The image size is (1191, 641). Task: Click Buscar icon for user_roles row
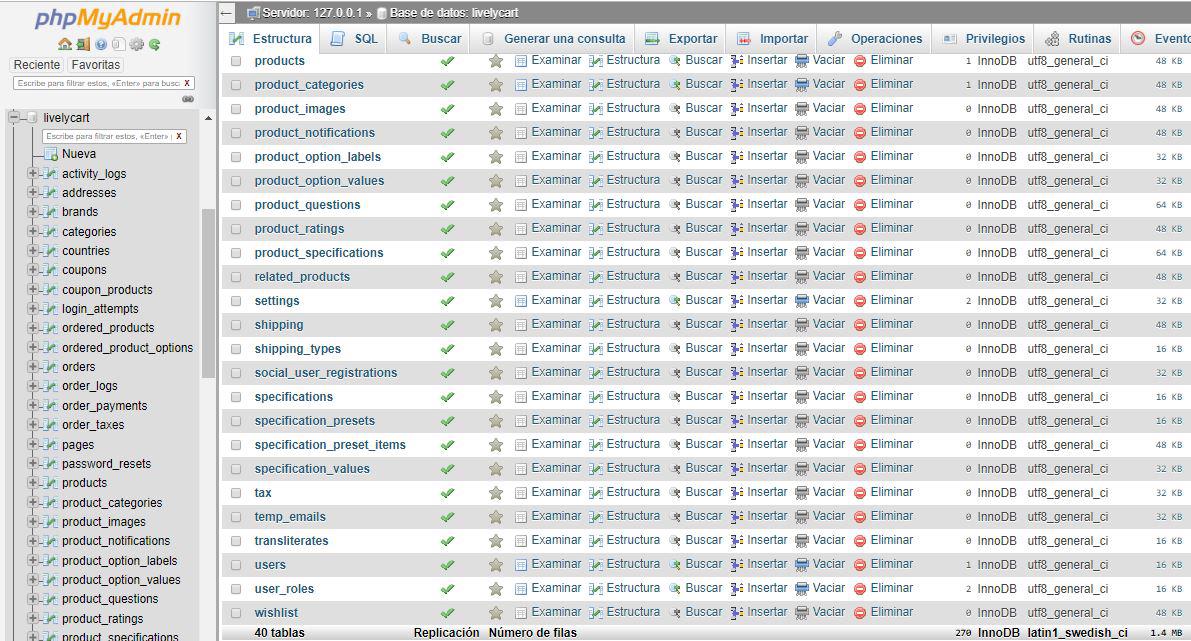tap(674, 589)
